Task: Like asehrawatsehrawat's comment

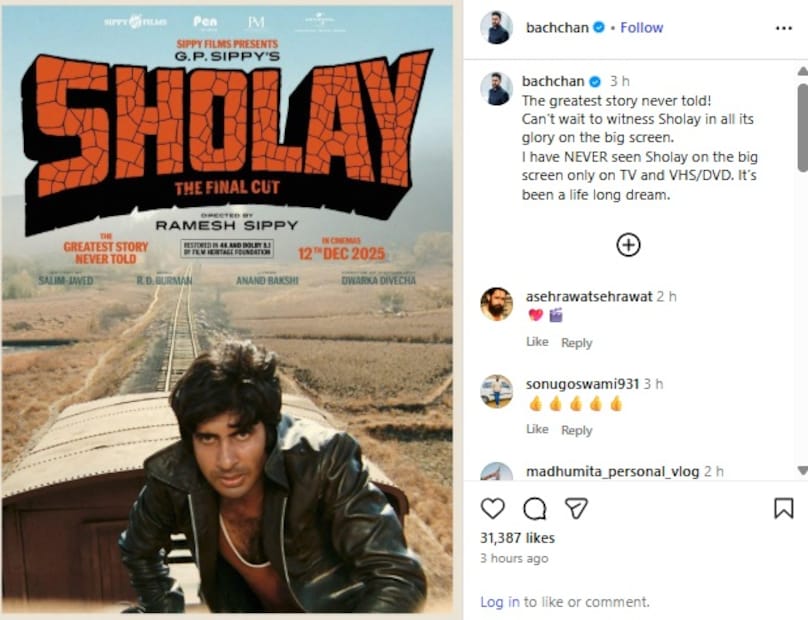Action: 537,342
